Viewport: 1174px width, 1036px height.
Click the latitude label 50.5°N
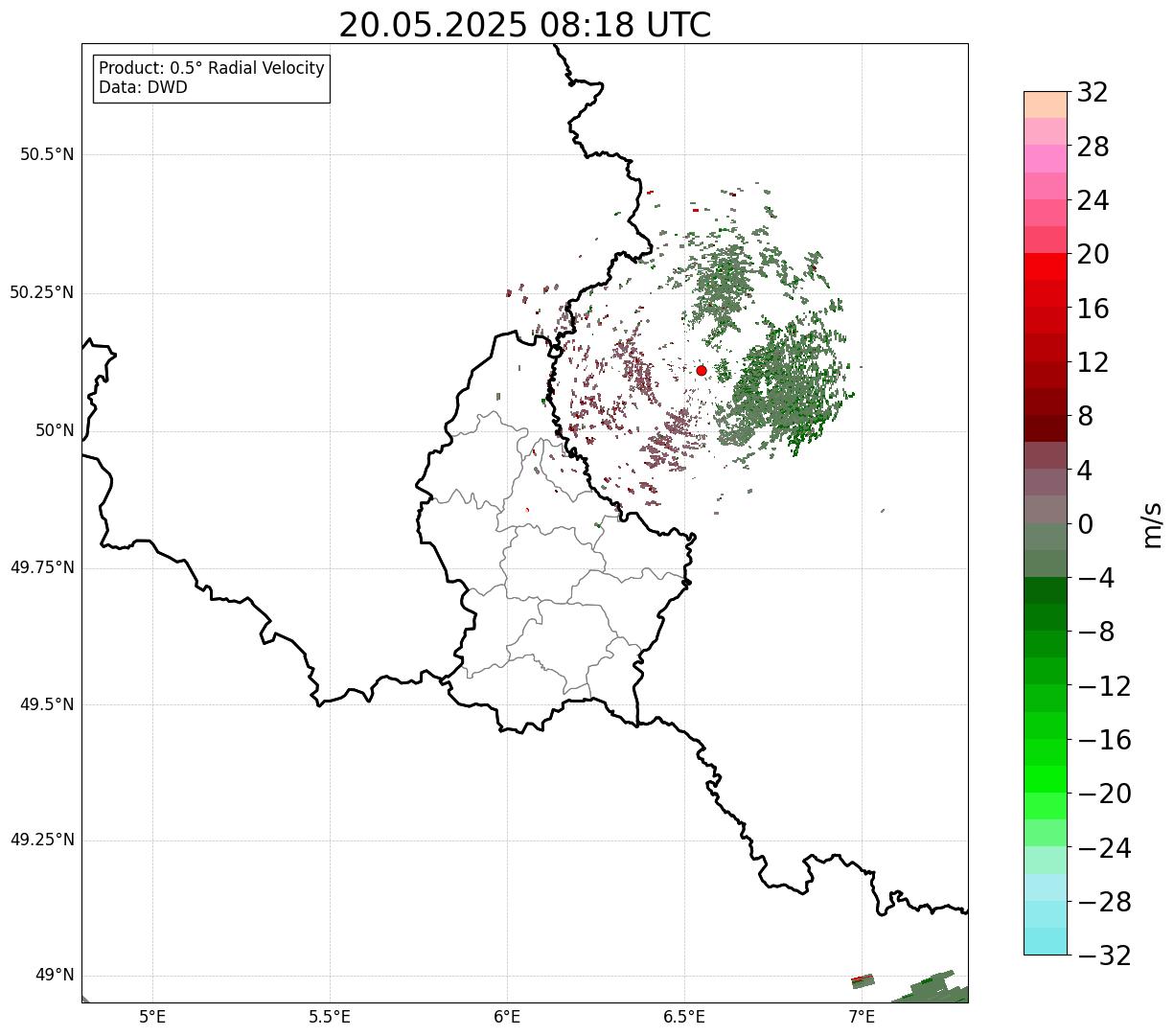coord(47,154)
